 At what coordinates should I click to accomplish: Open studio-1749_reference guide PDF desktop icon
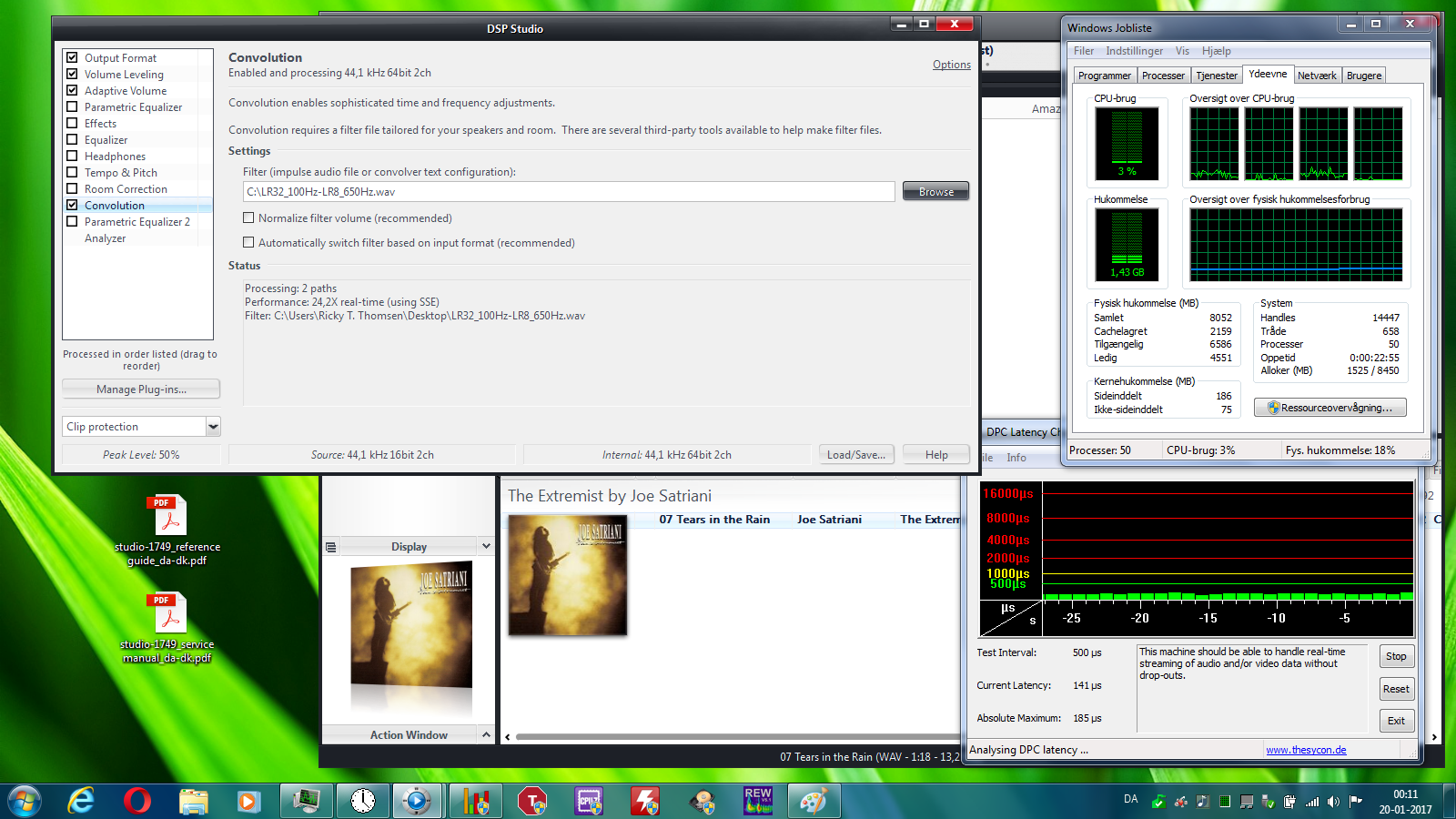[x=167, y=530]
